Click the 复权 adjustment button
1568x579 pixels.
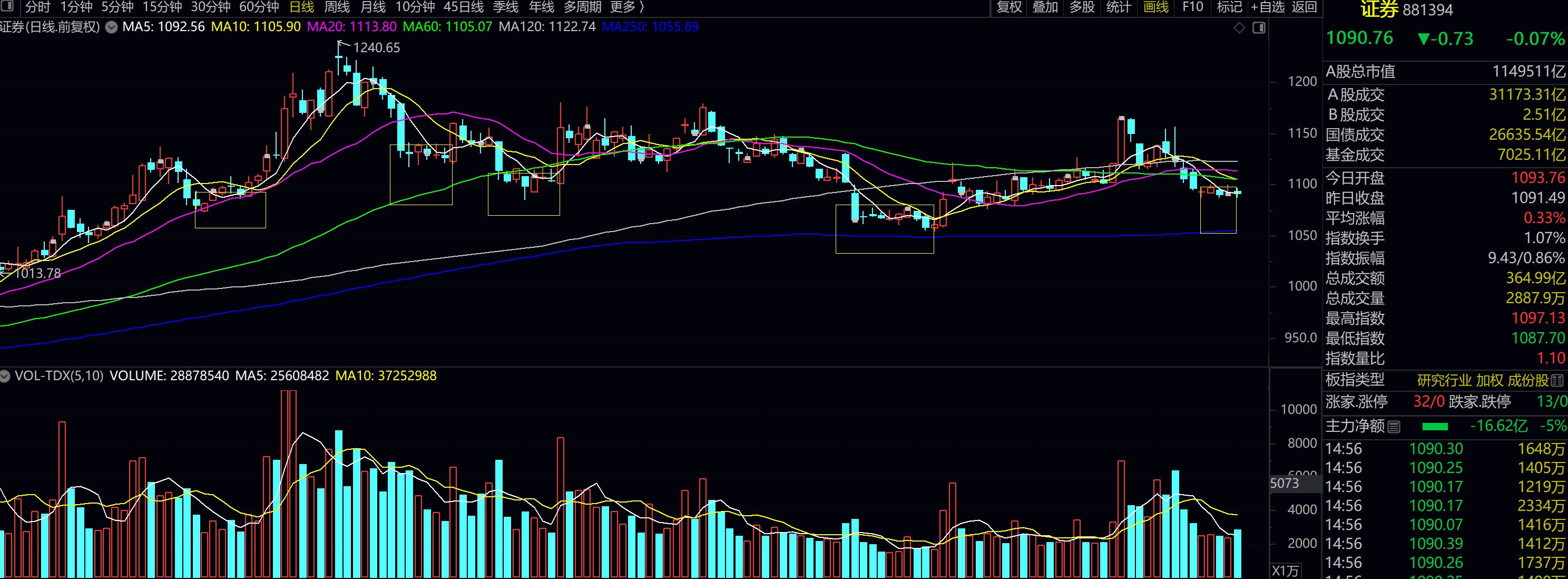pos(1008,7)
